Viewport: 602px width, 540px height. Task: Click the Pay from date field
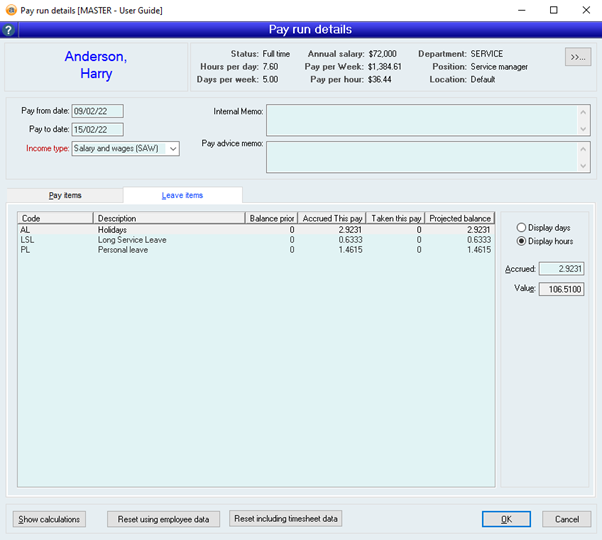point(96,110)
